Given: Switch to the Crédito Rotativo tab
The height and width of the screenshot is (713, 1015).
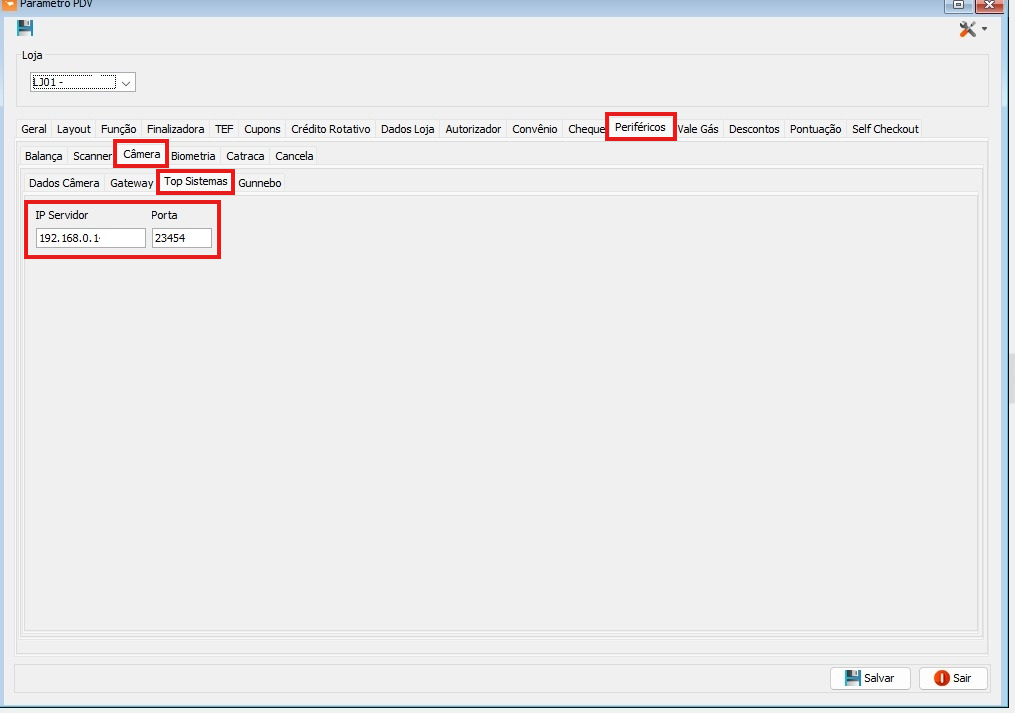Looking at the screenshot, I should [330, 129].
